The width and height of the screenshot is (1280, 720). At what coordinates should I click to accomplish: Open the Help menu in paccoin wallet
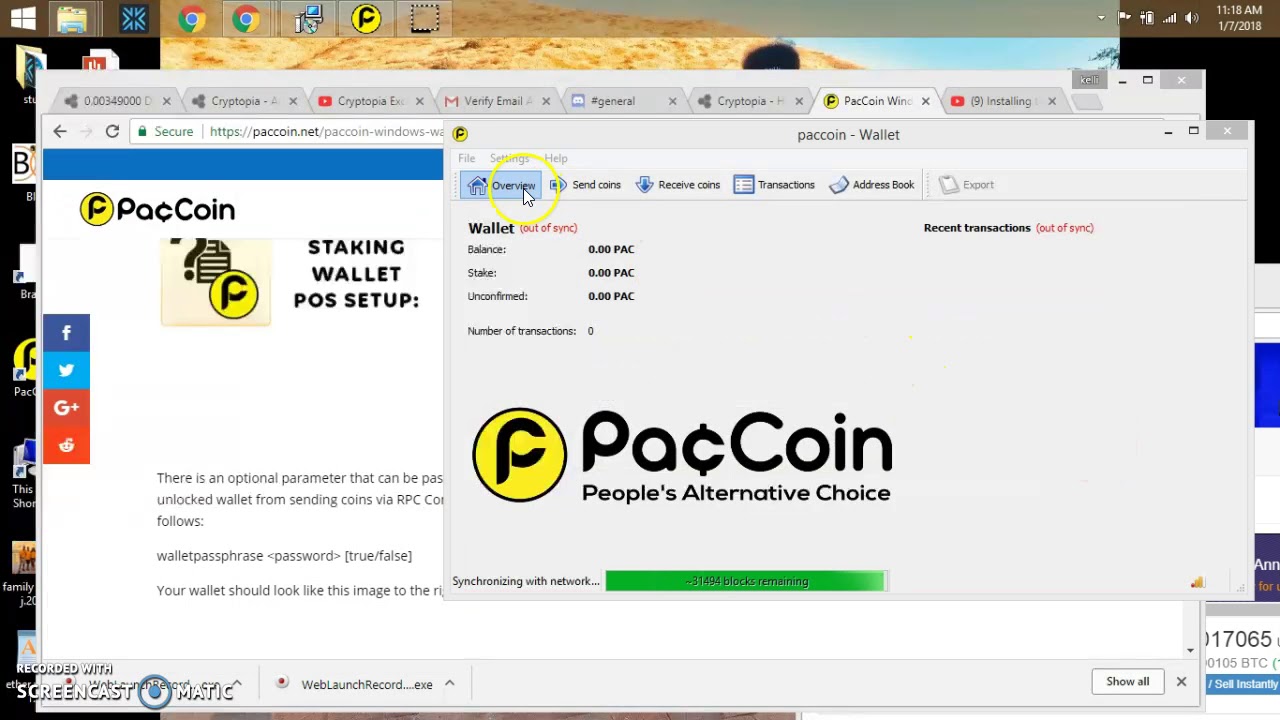[556, 158]
